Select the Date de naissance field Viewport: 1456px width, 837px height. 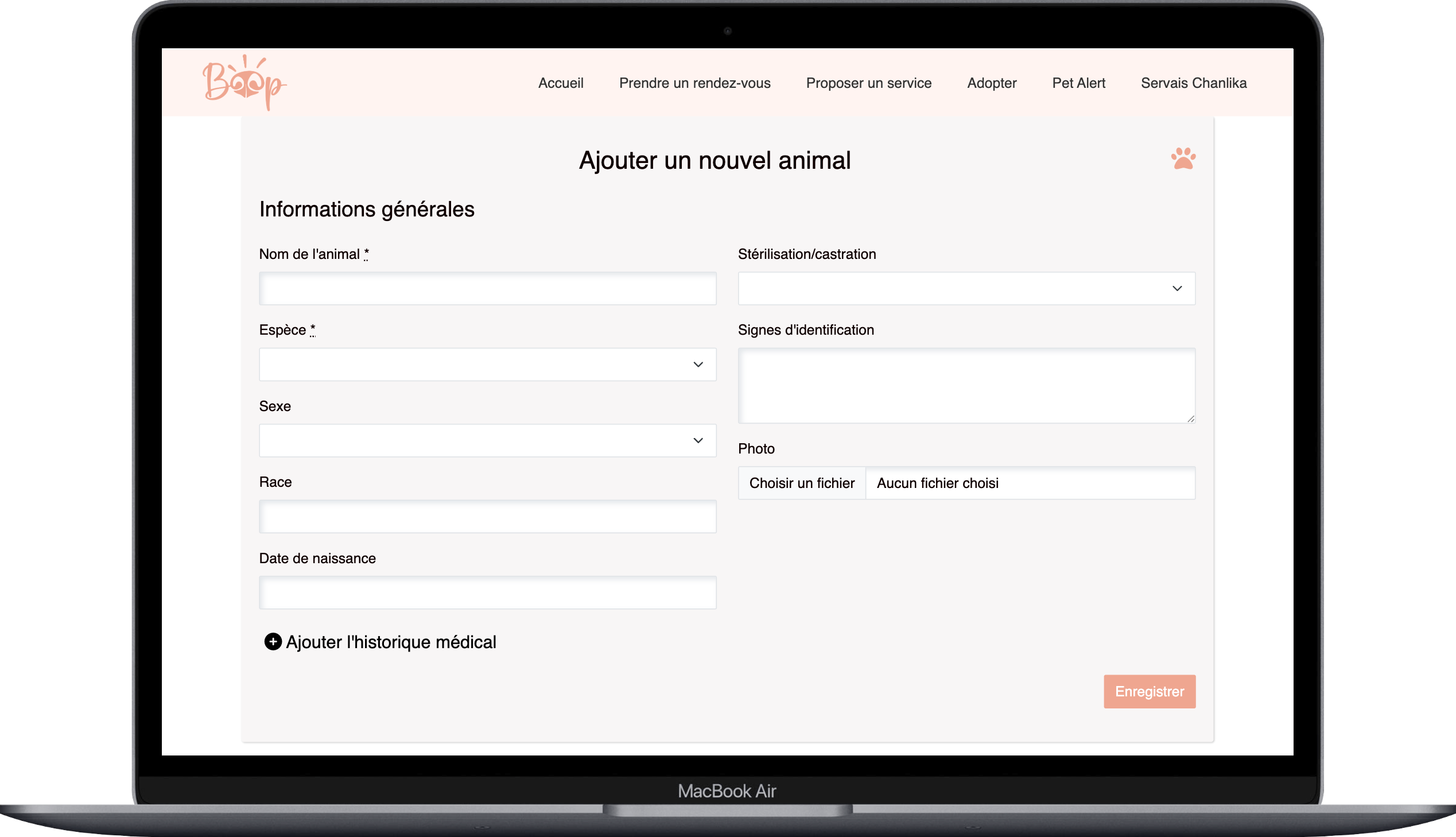click(x=487, y=592)
